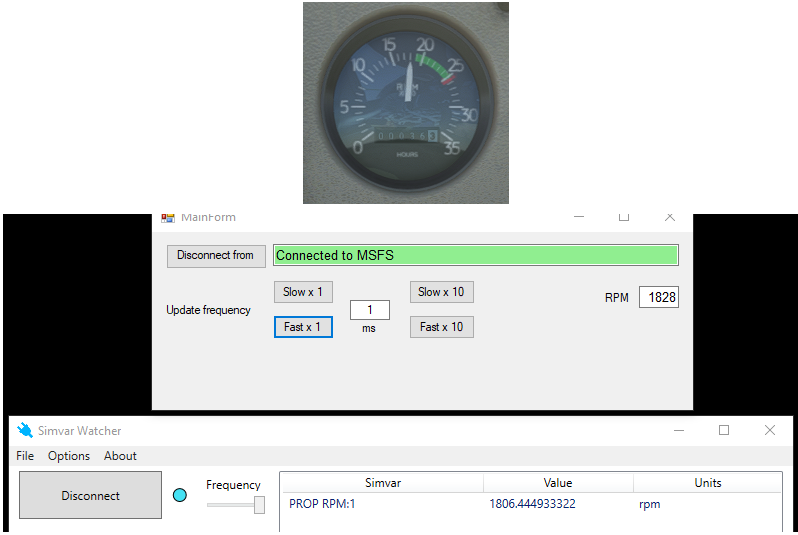This screenshot has width=798, height=535.
Task: Open the About menu
Action: tap(120, 456)
